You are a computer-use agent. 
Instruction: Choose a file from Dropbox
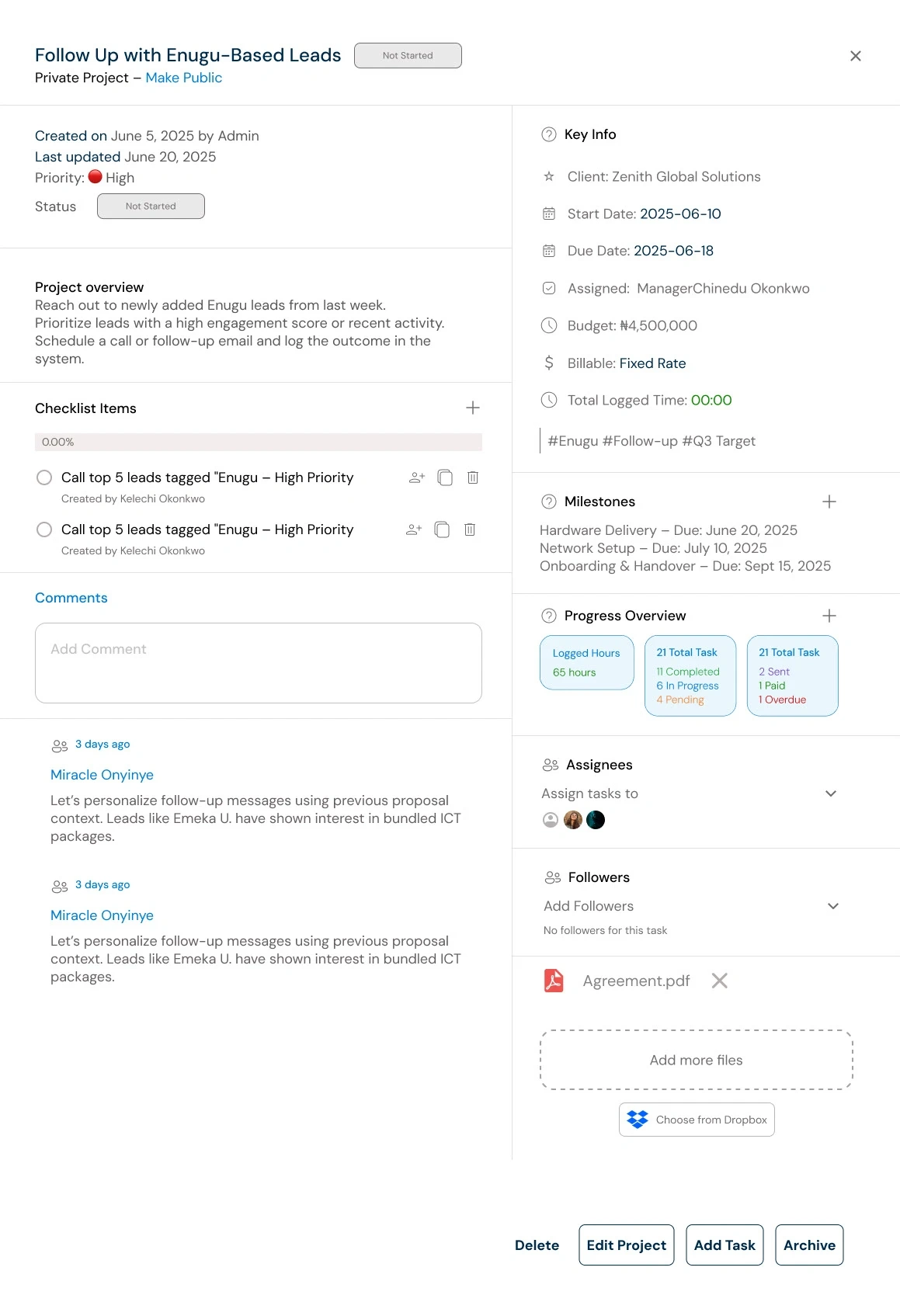click(697, 1120)
